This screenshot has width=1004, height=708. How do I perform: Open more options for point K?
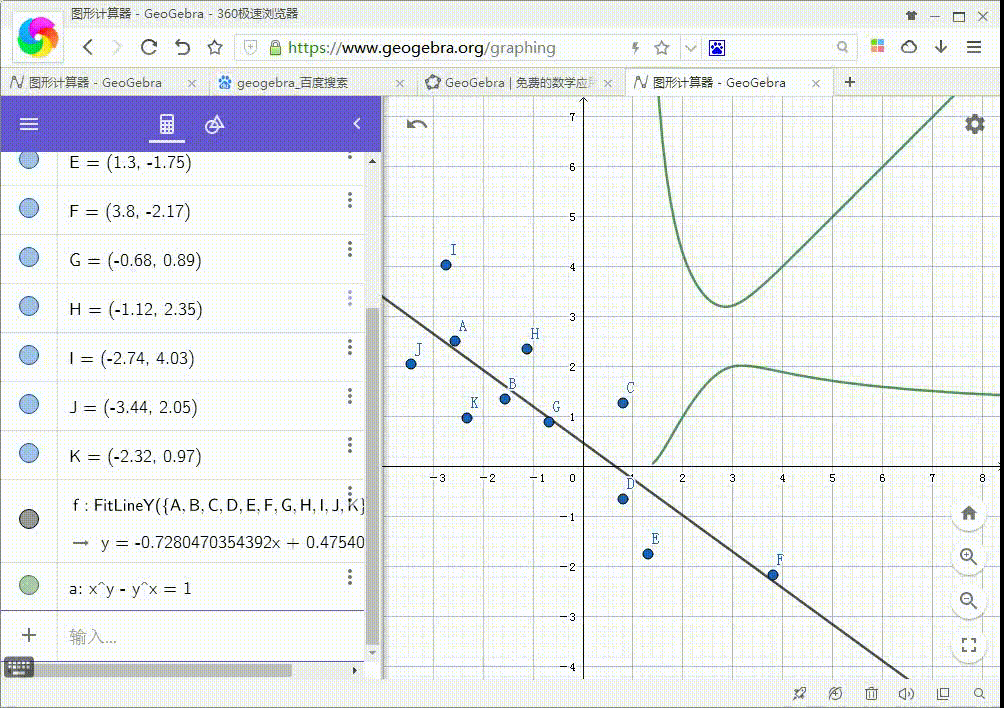[350, 445]
